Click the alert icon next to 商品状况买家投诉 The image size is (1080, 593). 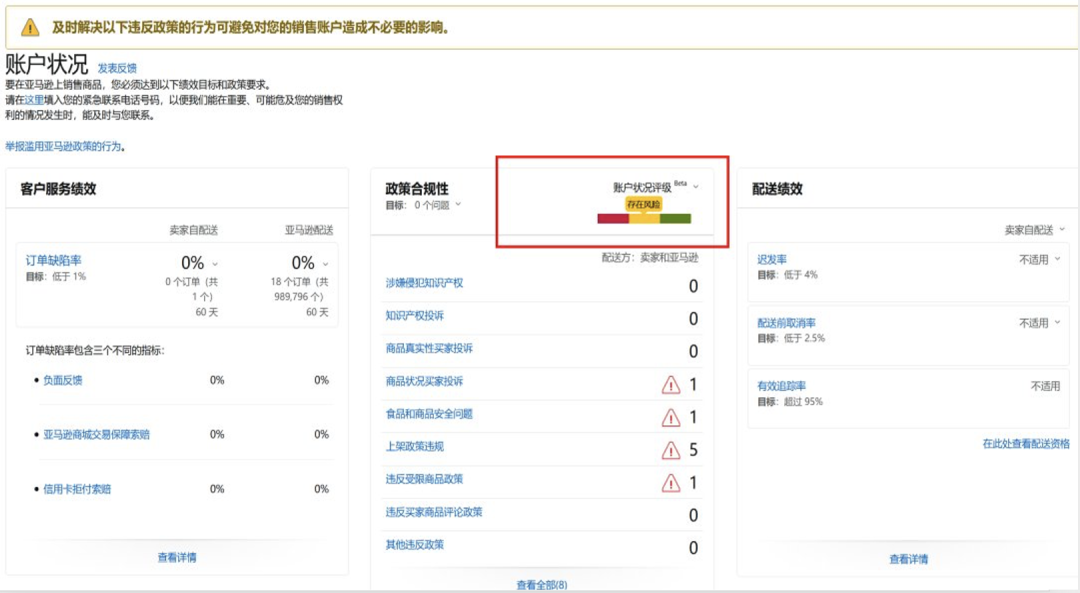point(672,384)
